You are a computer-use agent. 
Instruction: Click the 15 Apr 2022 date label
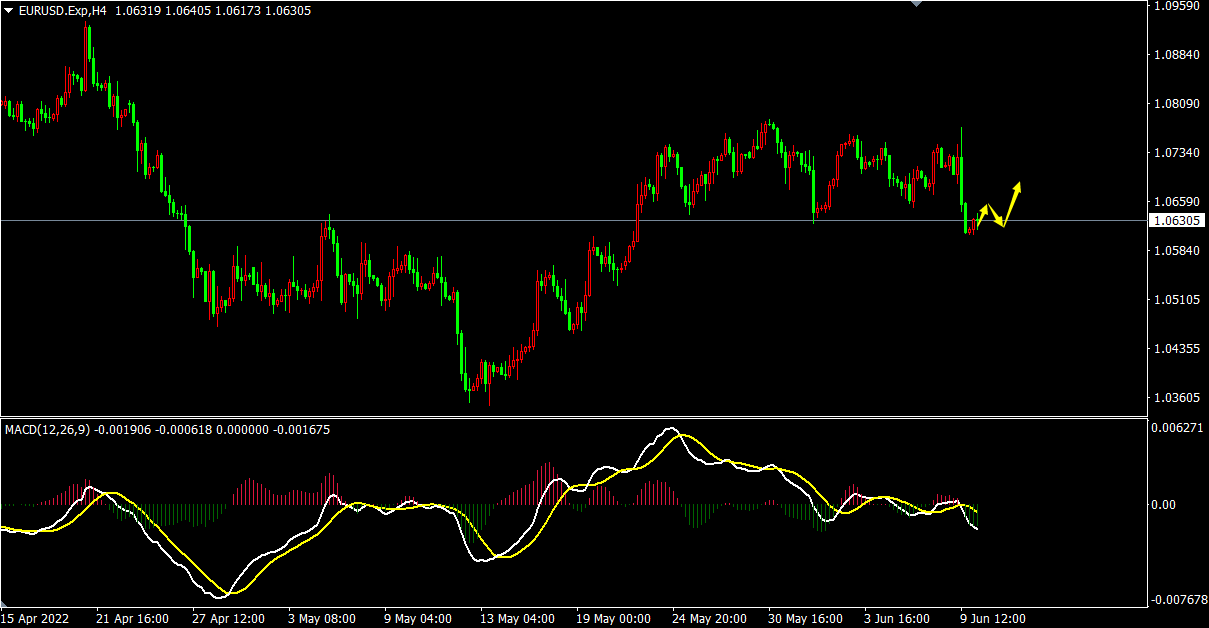click(x=35, y=619)
